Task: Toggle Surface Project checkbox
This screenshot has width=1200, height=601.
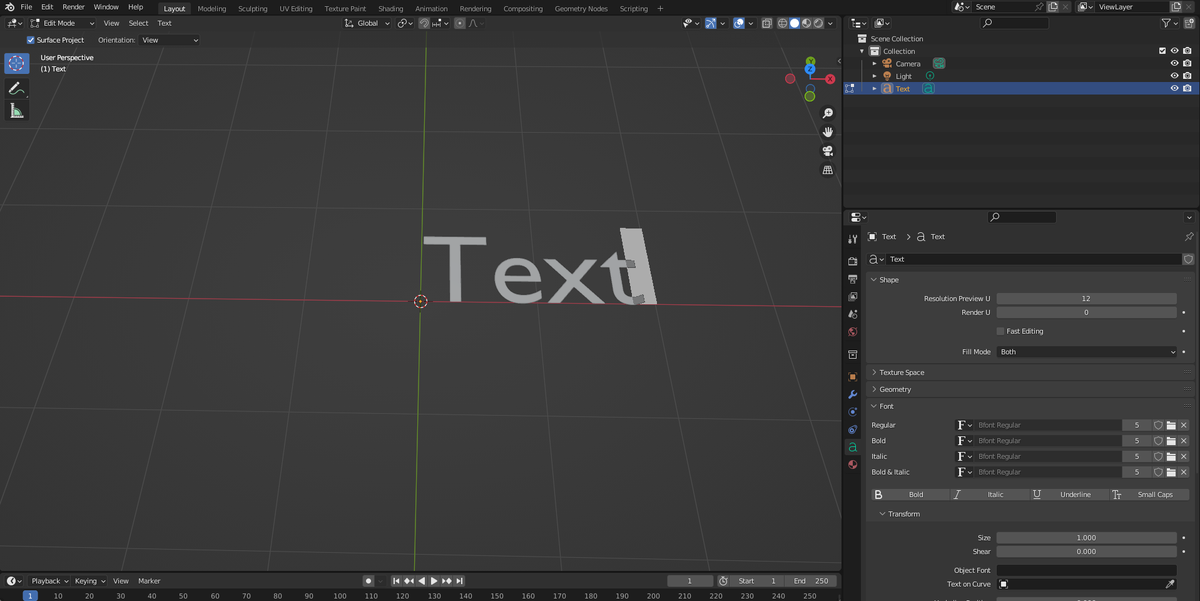Action: click(30, 40)
